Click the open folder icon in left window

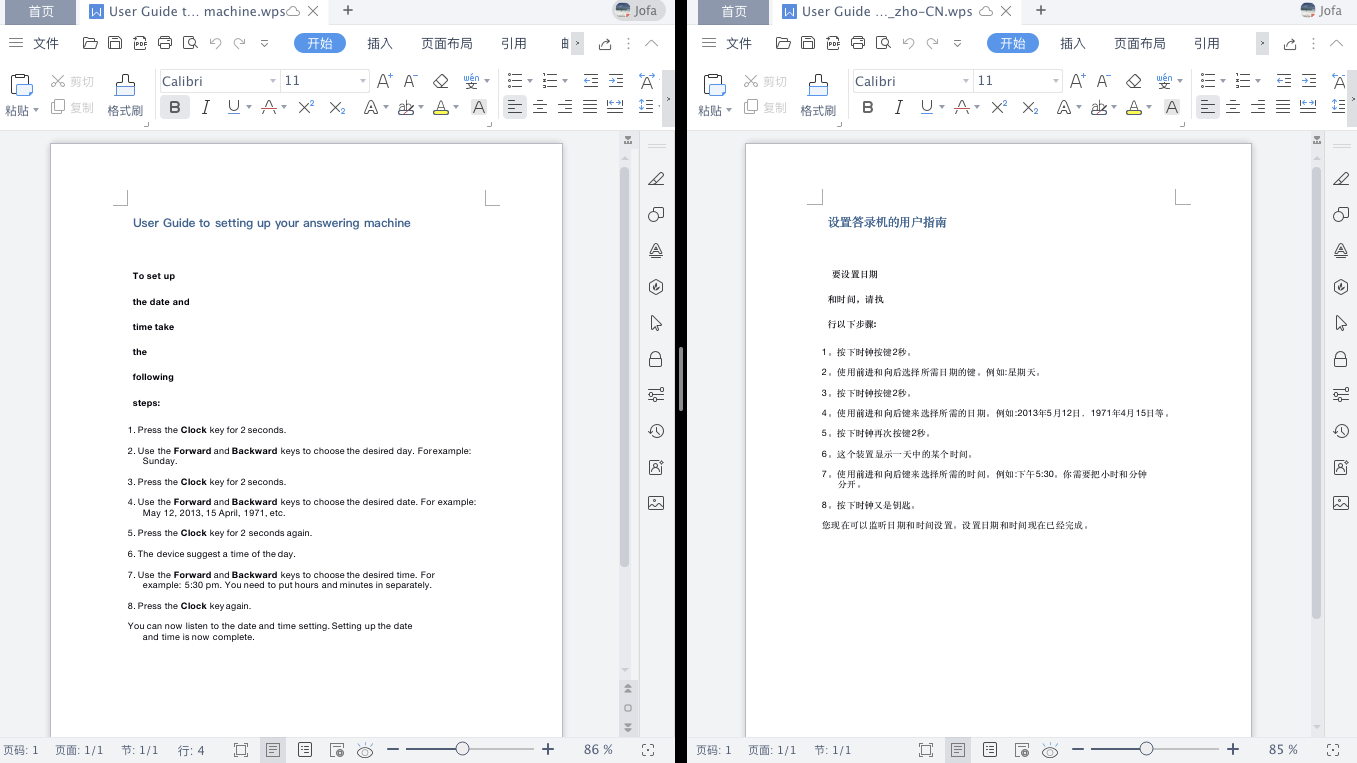[x=90, y=43]
